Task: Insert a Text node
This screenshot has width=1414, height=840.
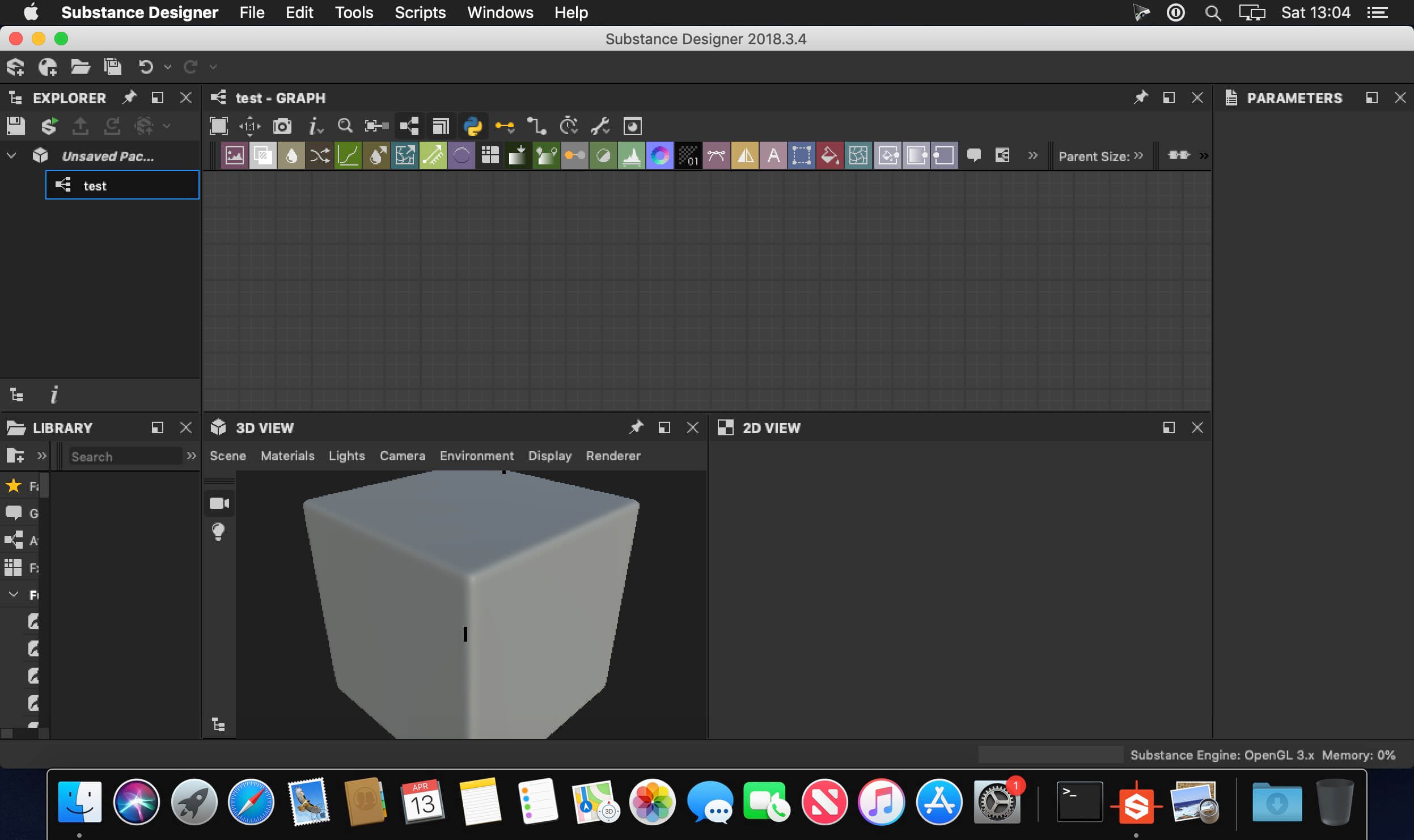Action: coord(773,155)
